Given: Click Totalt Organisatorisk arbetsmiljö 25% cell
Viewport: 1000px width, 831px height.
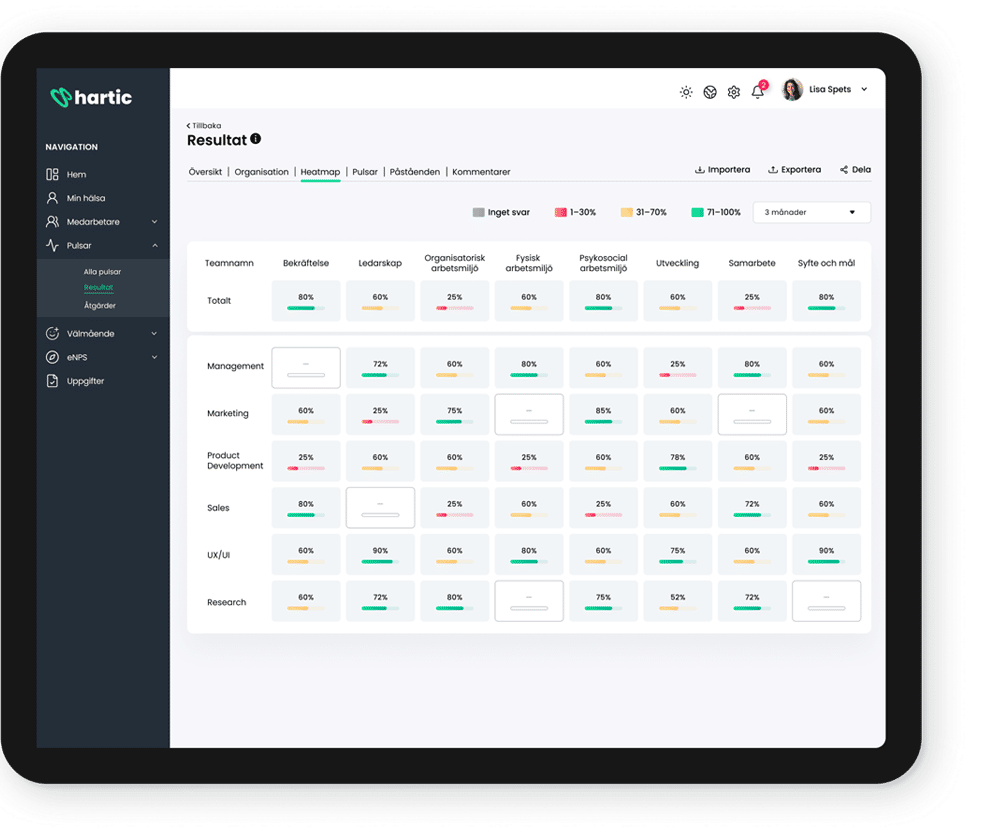Looking at the screenshot, I should 455,300.
